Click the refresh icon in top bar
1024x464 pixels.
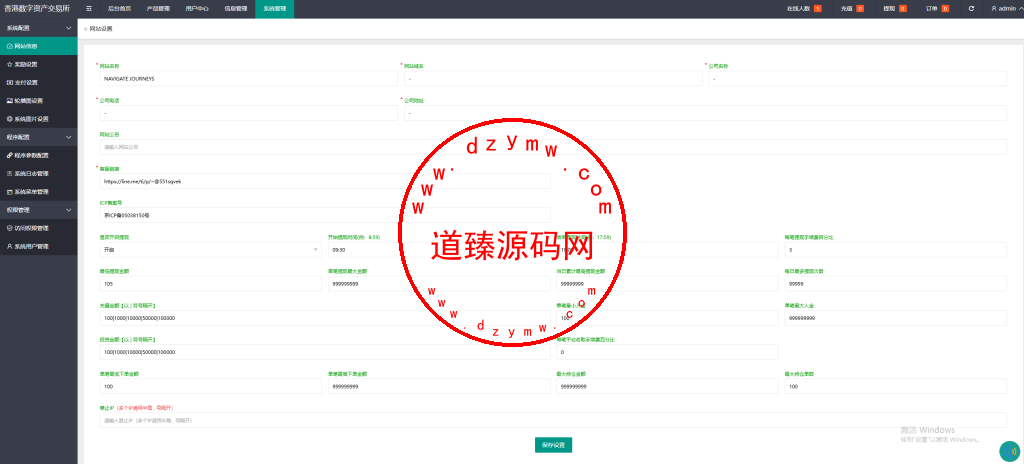click(971, 8)
